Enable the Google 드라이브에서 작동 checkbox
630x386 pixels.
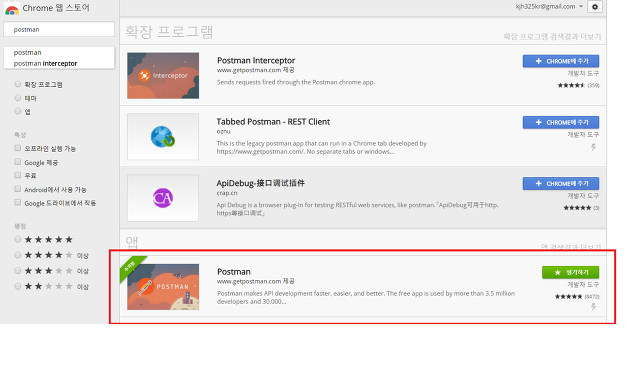click(x=18, y=202)
